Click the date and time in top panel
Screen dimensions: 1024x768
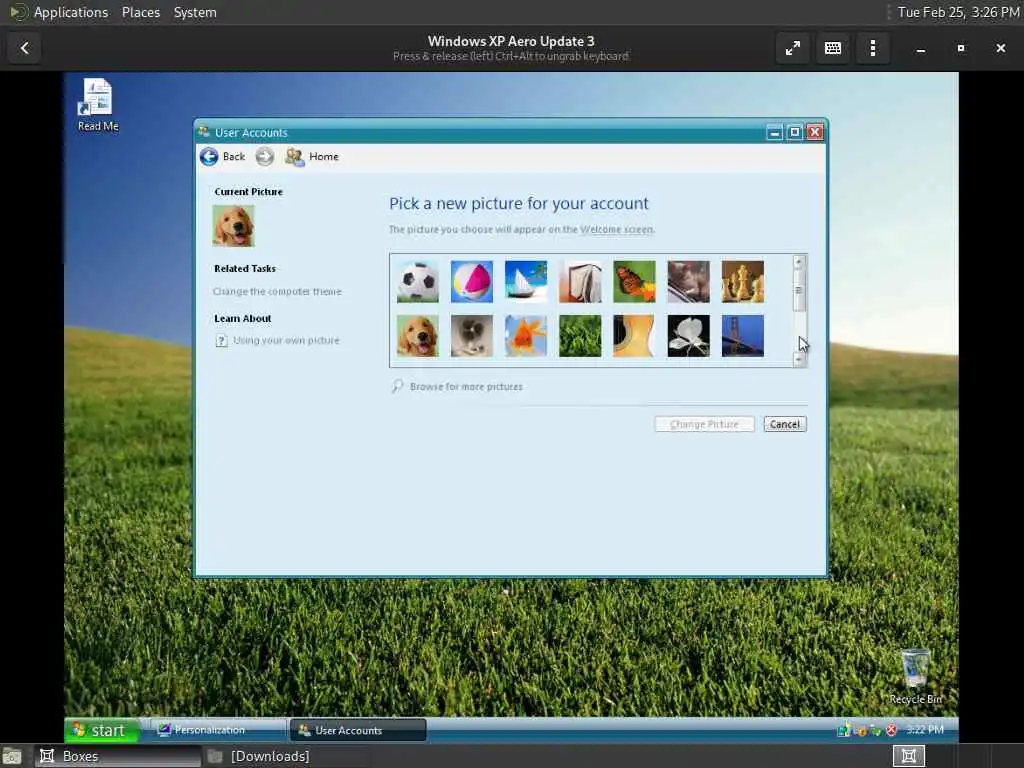pyautogui.click(x=958, y=12)
